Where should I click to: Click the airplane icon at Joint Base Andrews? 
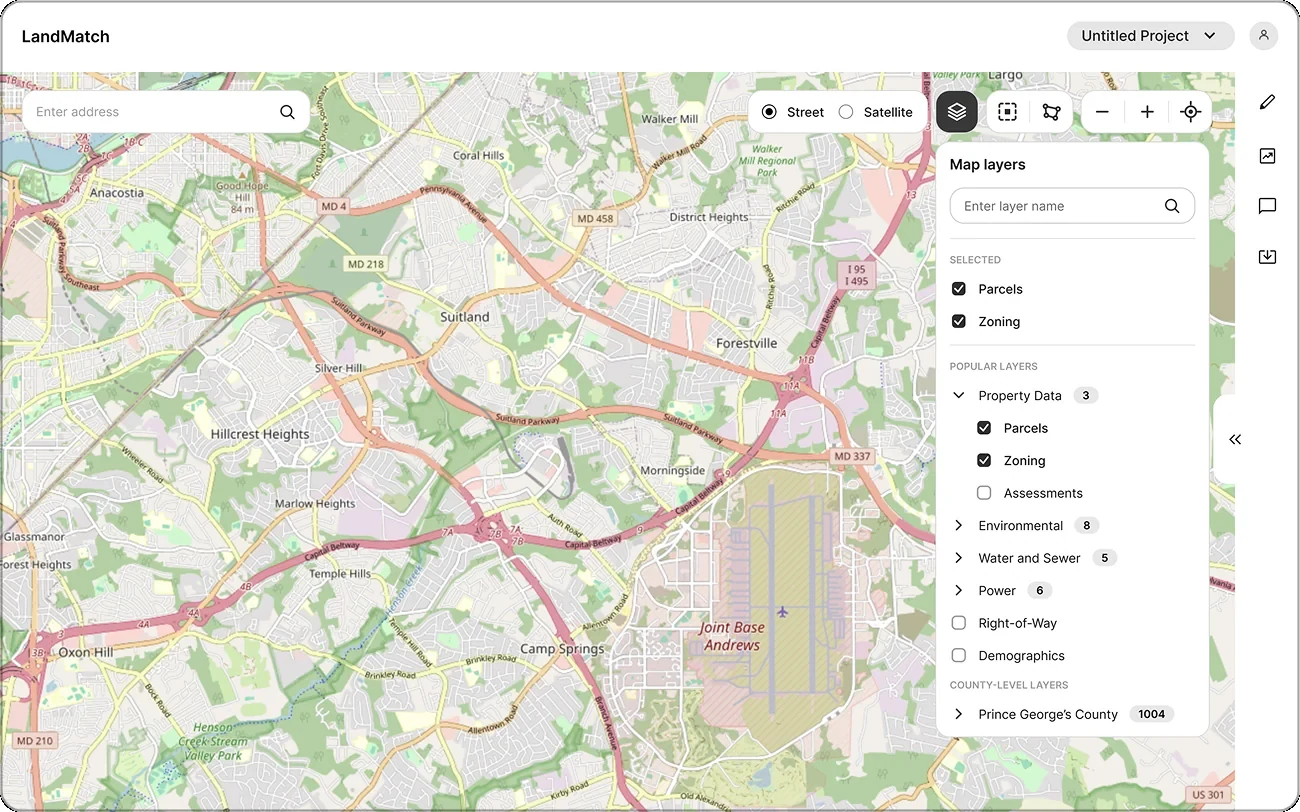[x=782, y=611]
